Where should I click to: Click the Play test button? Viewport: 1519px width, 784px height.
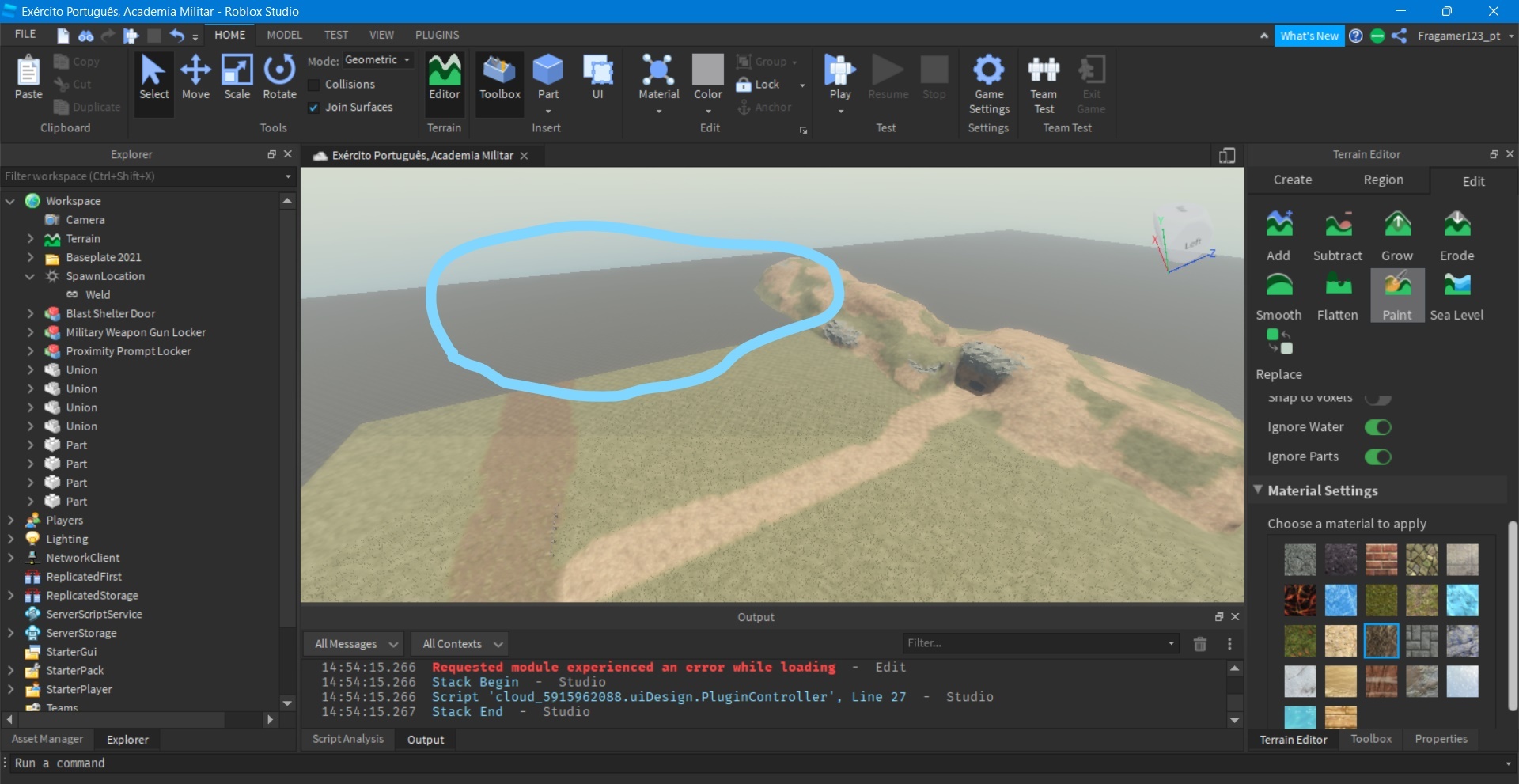840,78
